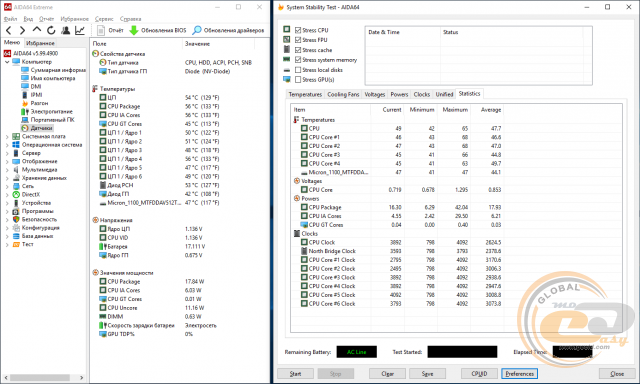The width and height of the screenshot is (640, 384).
Task: Click the Close button in stability test
Action: 617,373
